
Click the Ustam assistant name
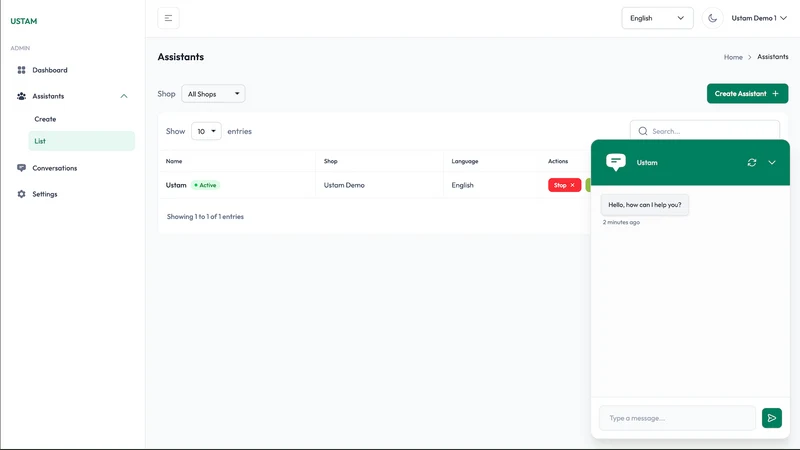tap(176, 185)
